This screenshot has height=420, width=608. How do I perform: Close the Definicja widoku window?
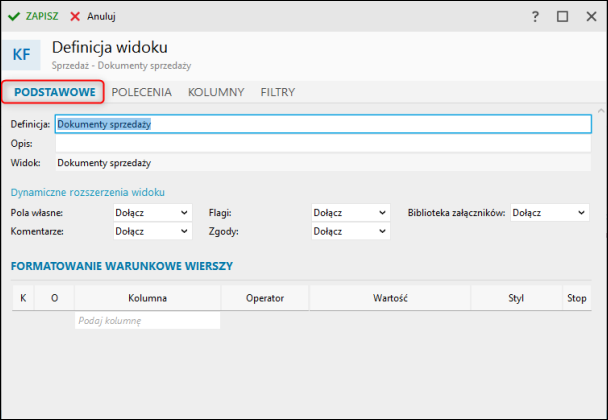tap(591, 16)
